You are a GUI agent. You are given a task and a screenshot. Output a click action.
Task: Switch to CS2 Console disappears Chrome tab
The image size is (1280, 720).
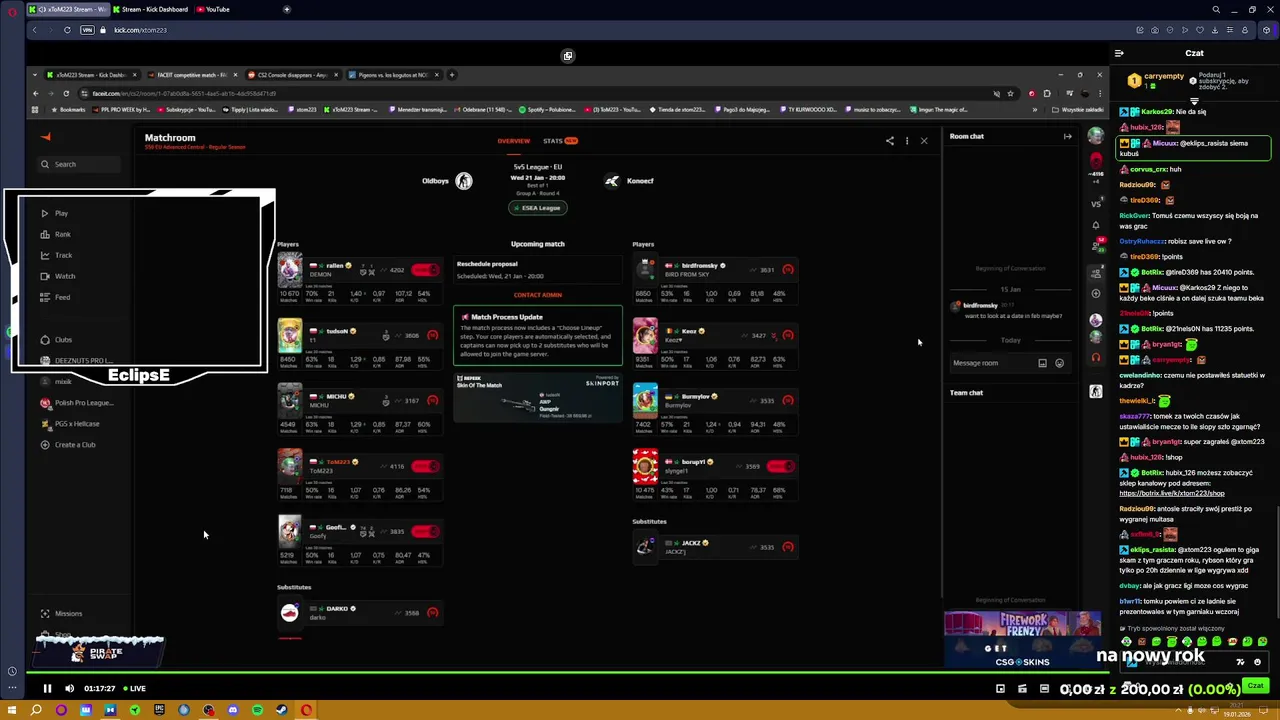coord(292,75)
